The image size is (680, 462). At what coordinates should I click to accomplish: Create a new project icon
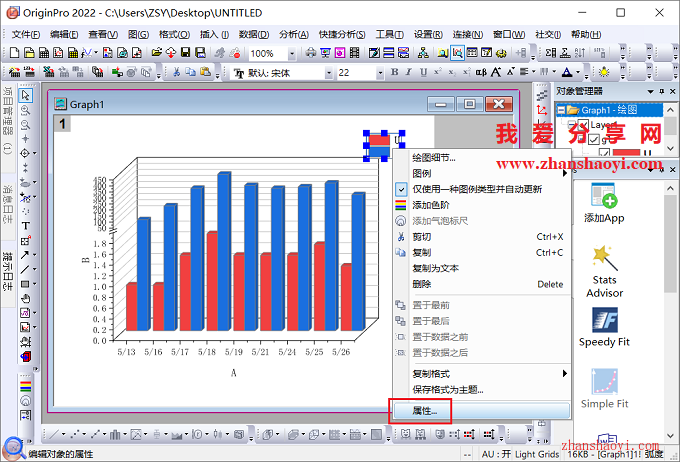click(14, 53)
